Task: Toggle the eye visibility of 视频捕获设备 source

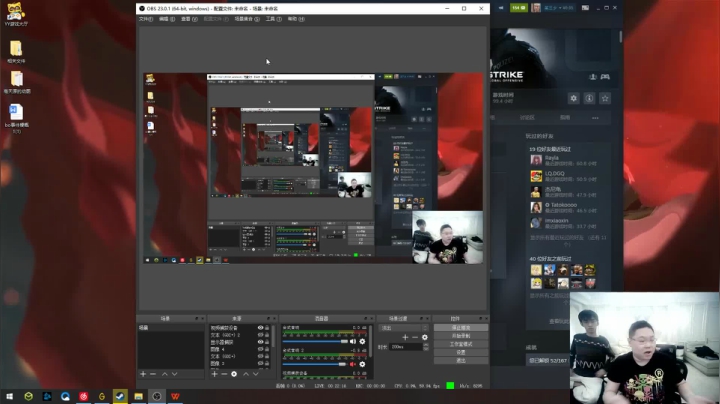Action: coord(260,328)
